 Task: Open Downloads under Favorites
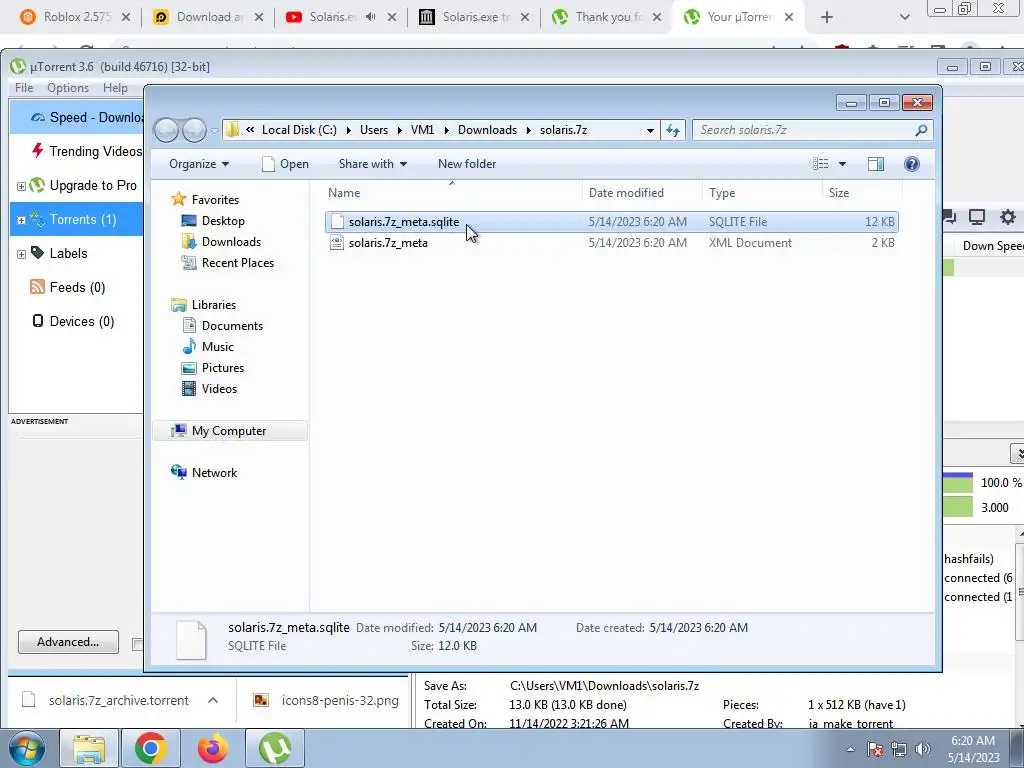(x=231, y=242)
